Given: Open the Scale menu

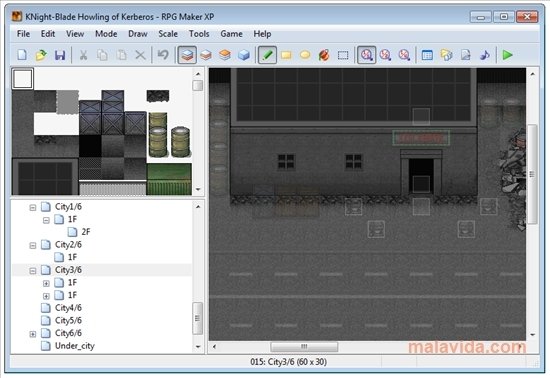Looking at the screenshot, I should 168,34.
